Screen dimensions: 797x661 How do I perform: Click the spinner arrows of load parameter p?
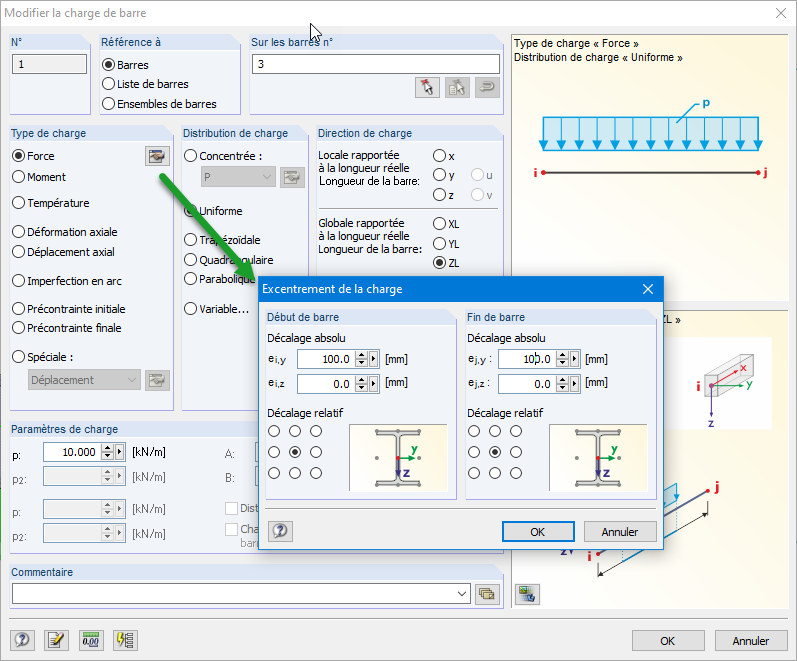(x=107, y=452)
